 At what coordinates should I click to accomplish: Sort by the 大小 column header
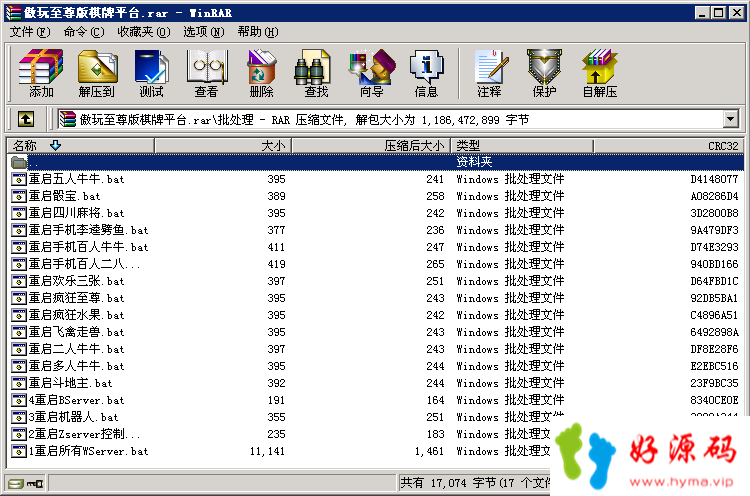click(223, 145)
